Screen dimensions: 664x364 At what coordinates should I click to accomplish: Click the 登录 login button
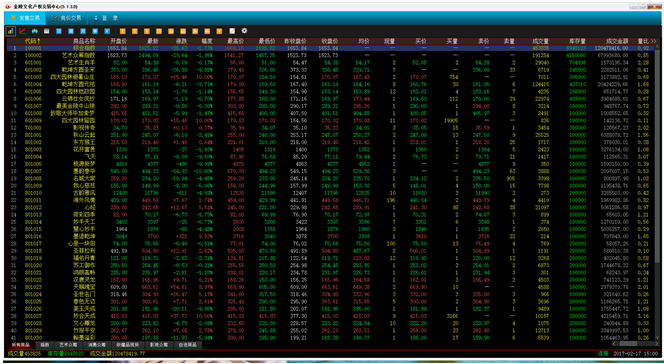(x=106, y=18)
